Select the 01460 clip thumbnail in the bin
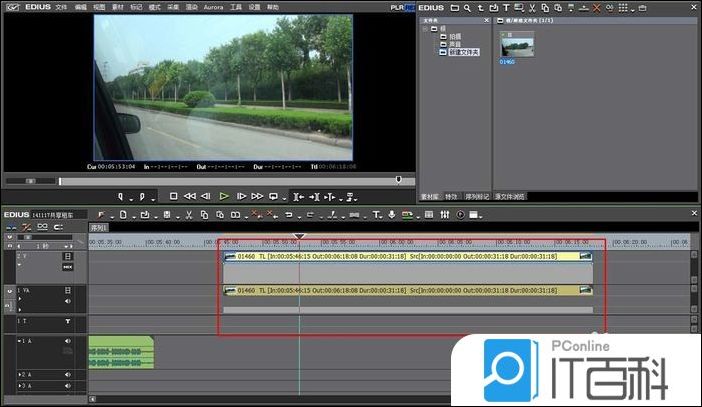Image resolution: width=702 pixels, height=407 pixels. pos(517,48)
